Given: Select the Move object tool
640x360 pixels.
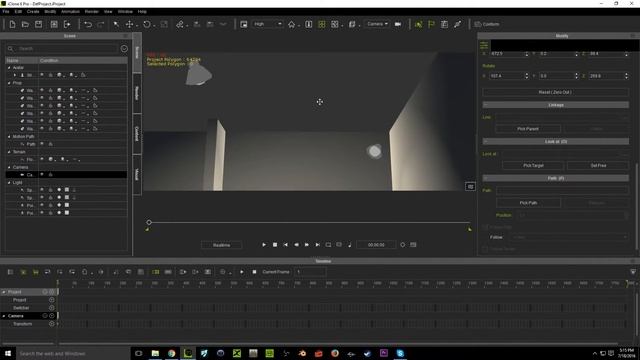Looking at the screenshot, I should click(129, 24).
